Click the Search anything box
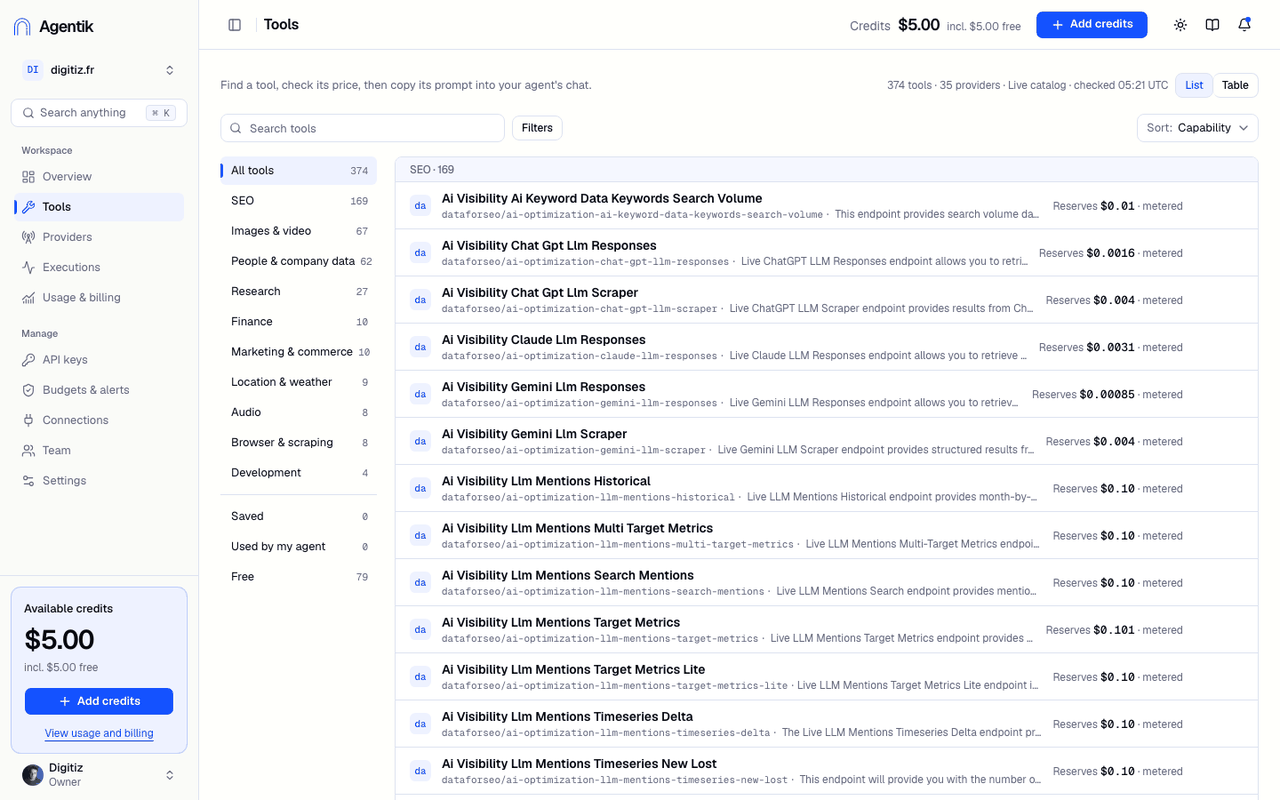 click(99, 113)
